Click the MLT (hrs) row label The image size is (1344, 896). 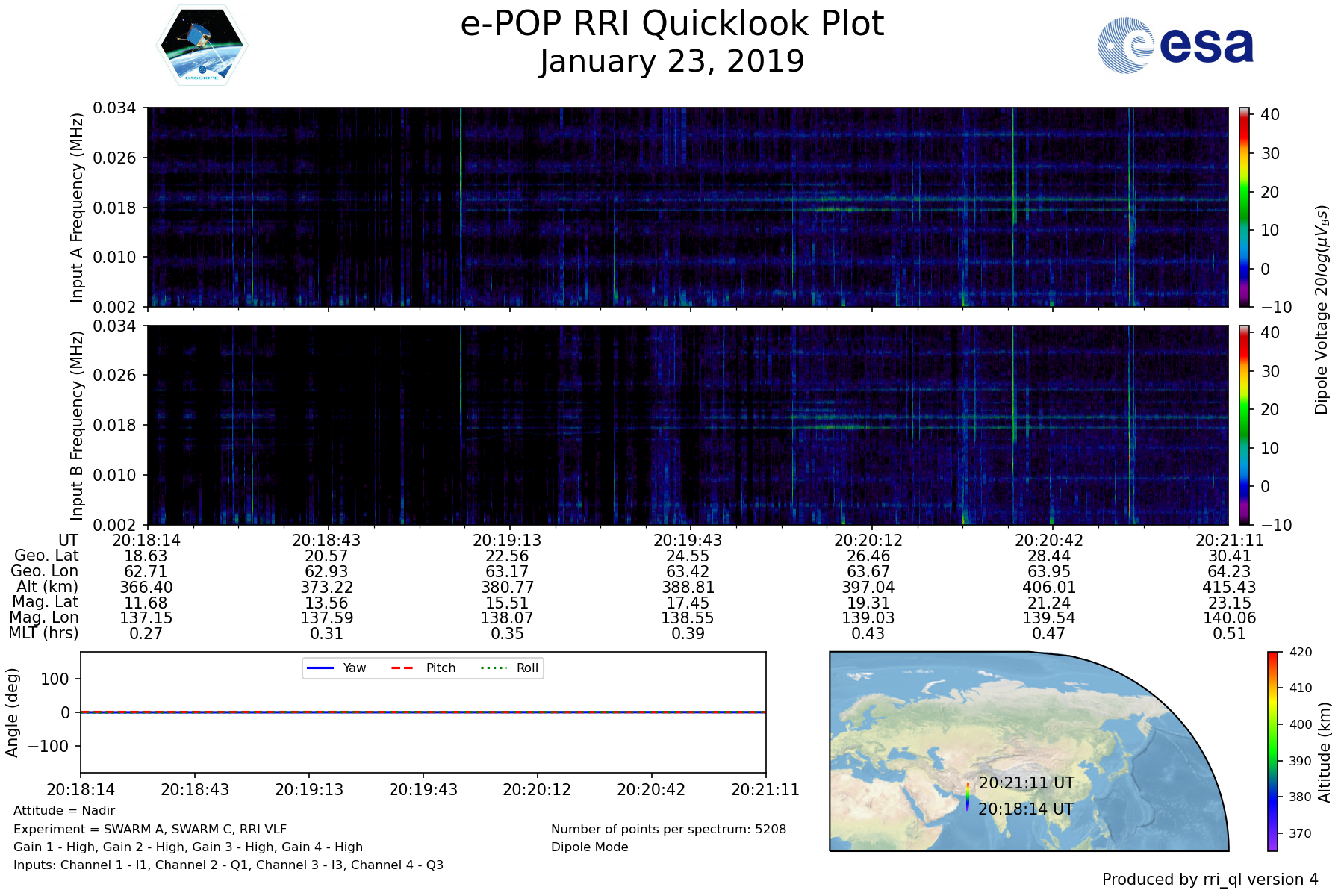43,633
